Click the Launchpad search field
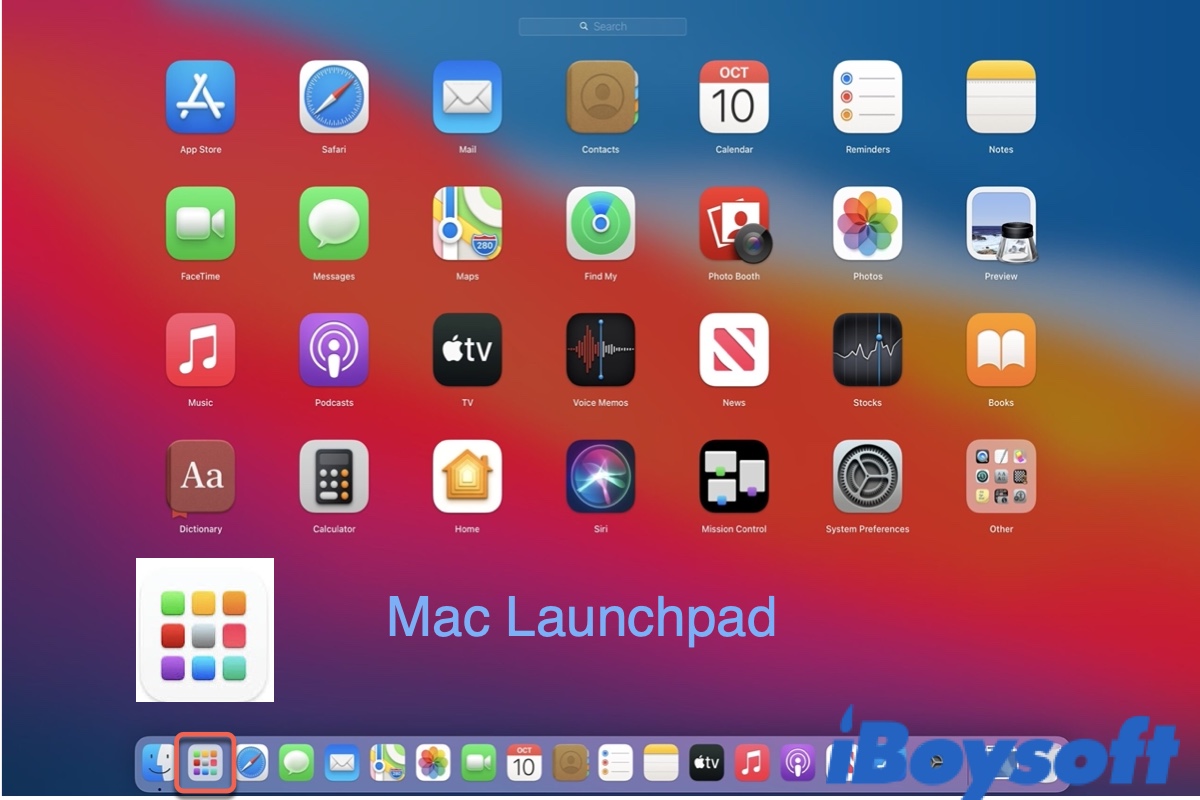Screen dimensions: 1200x800 click(x=602, y=27)
